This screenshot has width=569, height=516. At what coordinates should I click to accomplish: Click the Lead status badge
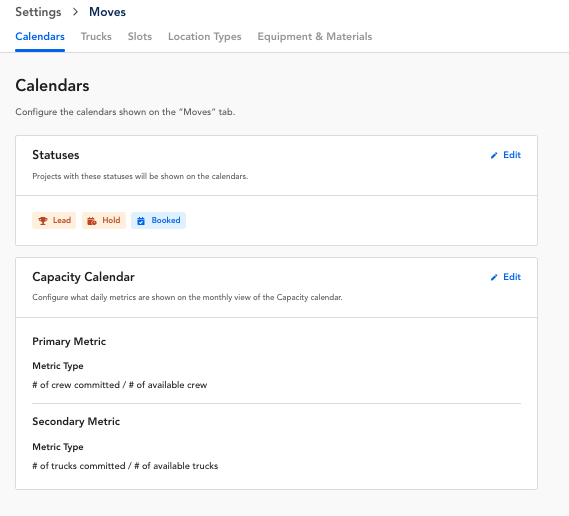(54, 221)
